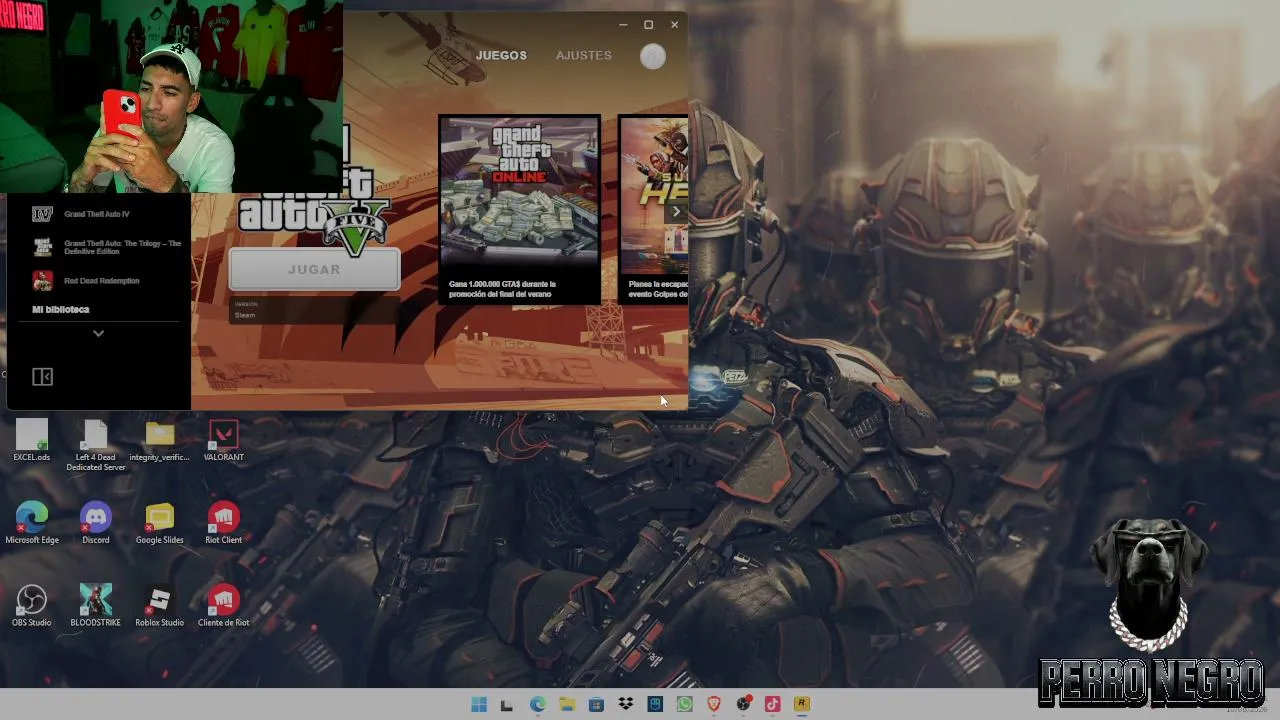
Task: Open the Steam version dropdown
Action: [314, 310]
